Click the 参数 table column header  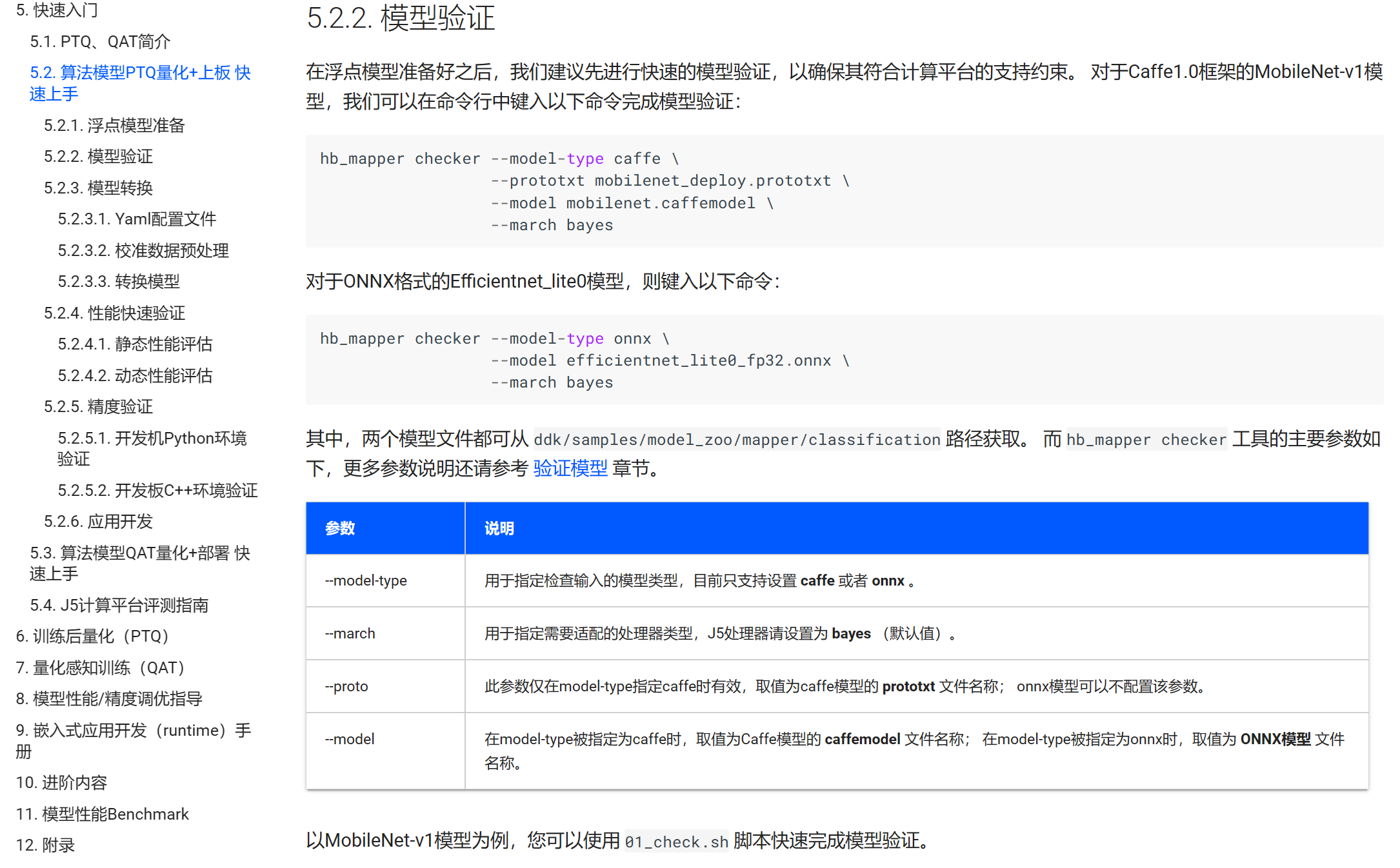[340, 528]
